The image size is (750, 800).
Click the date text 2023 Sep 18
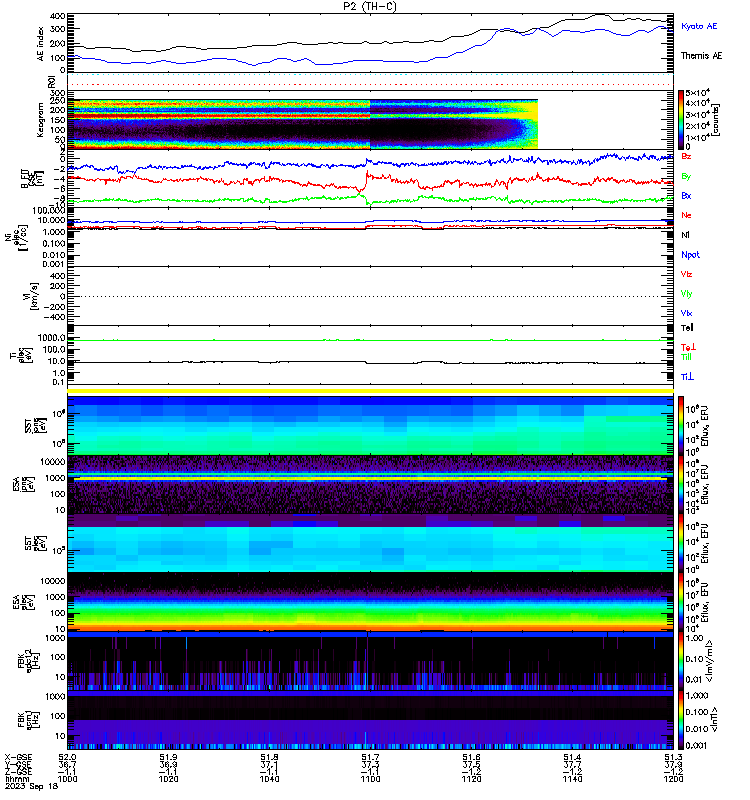[x=32, y=786]
